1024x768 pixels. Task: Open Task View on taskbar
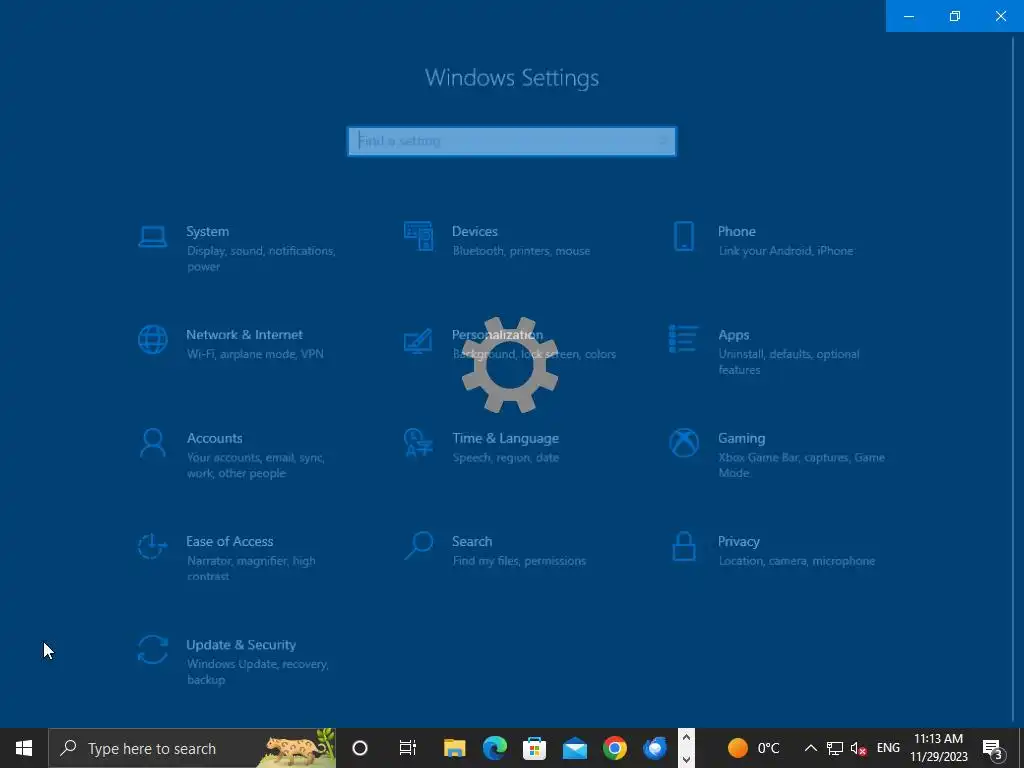click(408, 748)
